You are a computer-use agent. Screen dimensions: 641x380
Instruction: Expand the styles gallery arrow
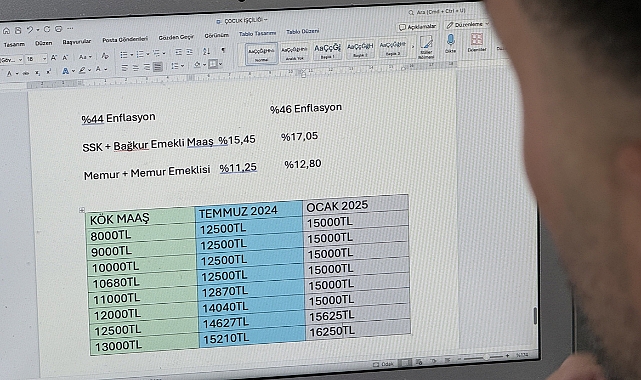point(412,47)
